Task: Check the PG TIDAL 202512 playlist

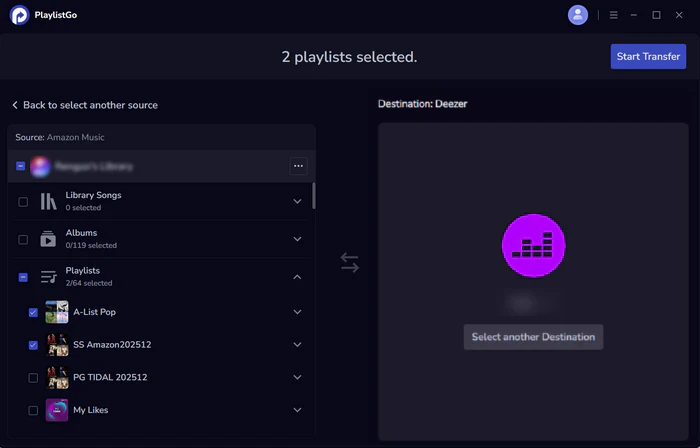Action: coord(33,378)
